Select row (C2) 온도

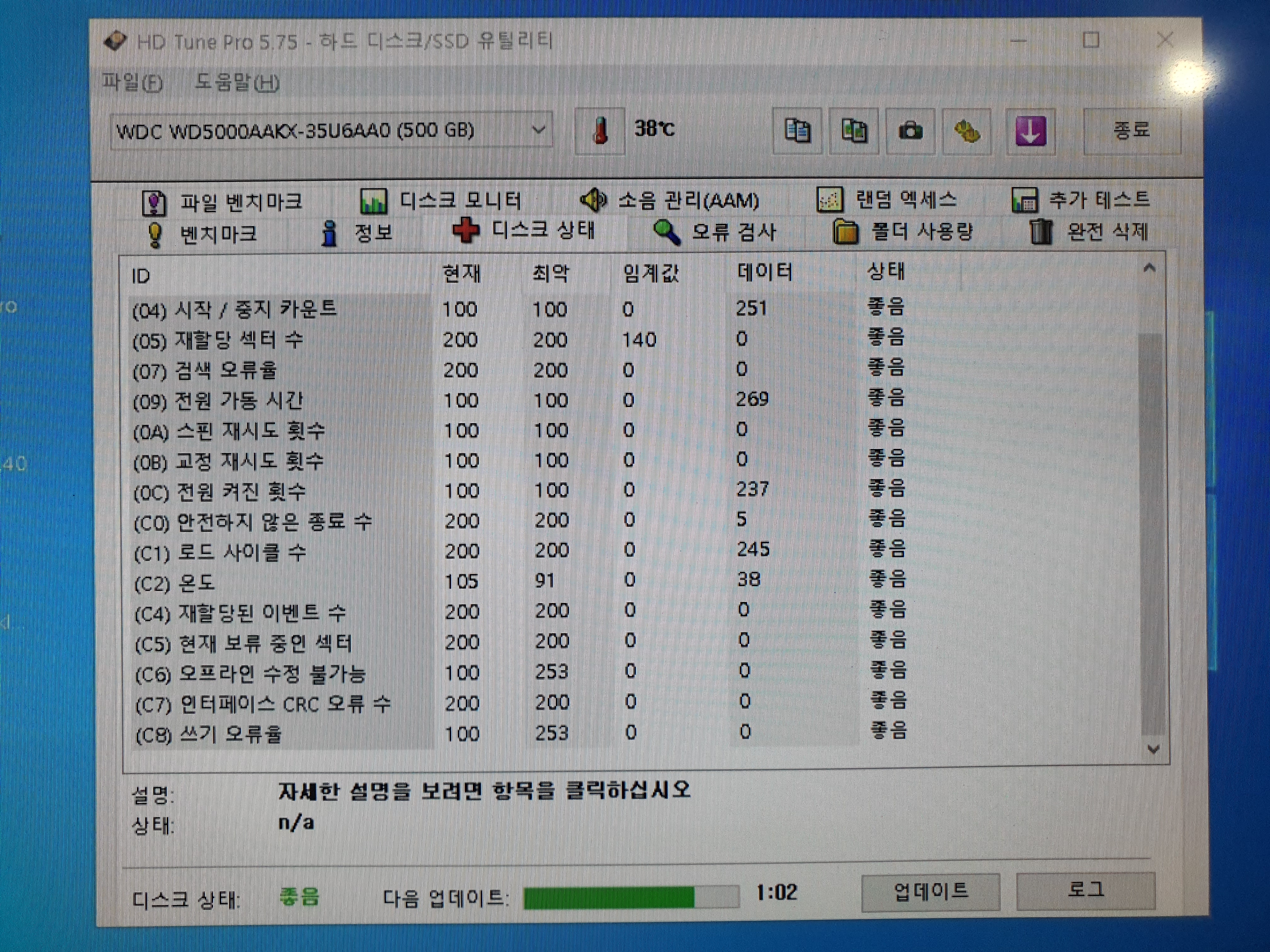pos(520,582)
